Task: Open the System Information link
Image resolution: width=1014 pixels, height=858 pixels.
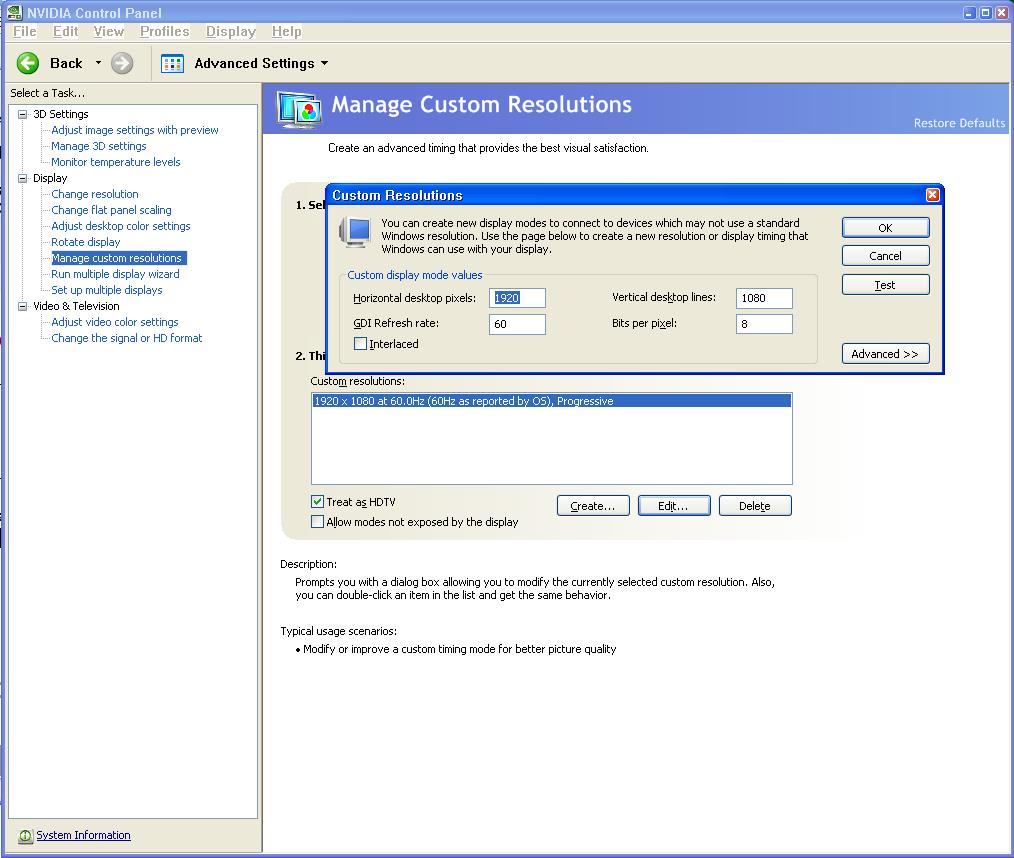Action: click(83, 835)
